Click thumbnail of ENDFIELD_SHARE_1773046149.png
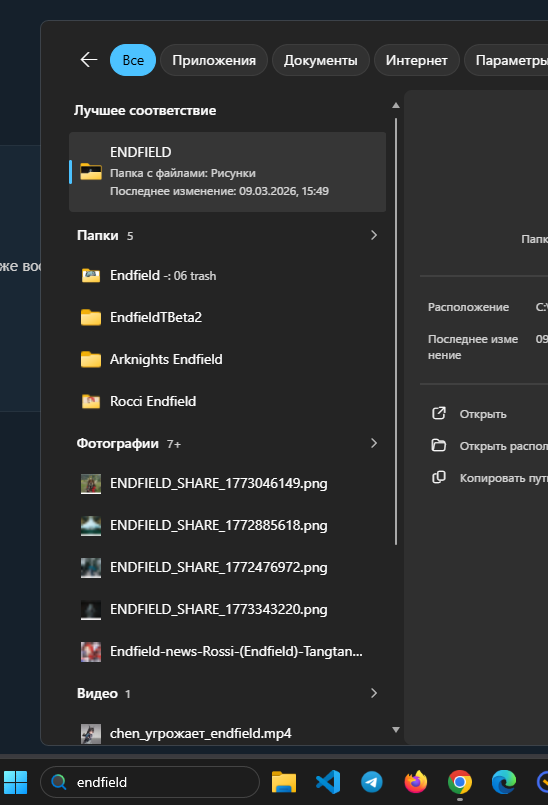This screenshot has height=805, width=548. click(x=91, y=484)
